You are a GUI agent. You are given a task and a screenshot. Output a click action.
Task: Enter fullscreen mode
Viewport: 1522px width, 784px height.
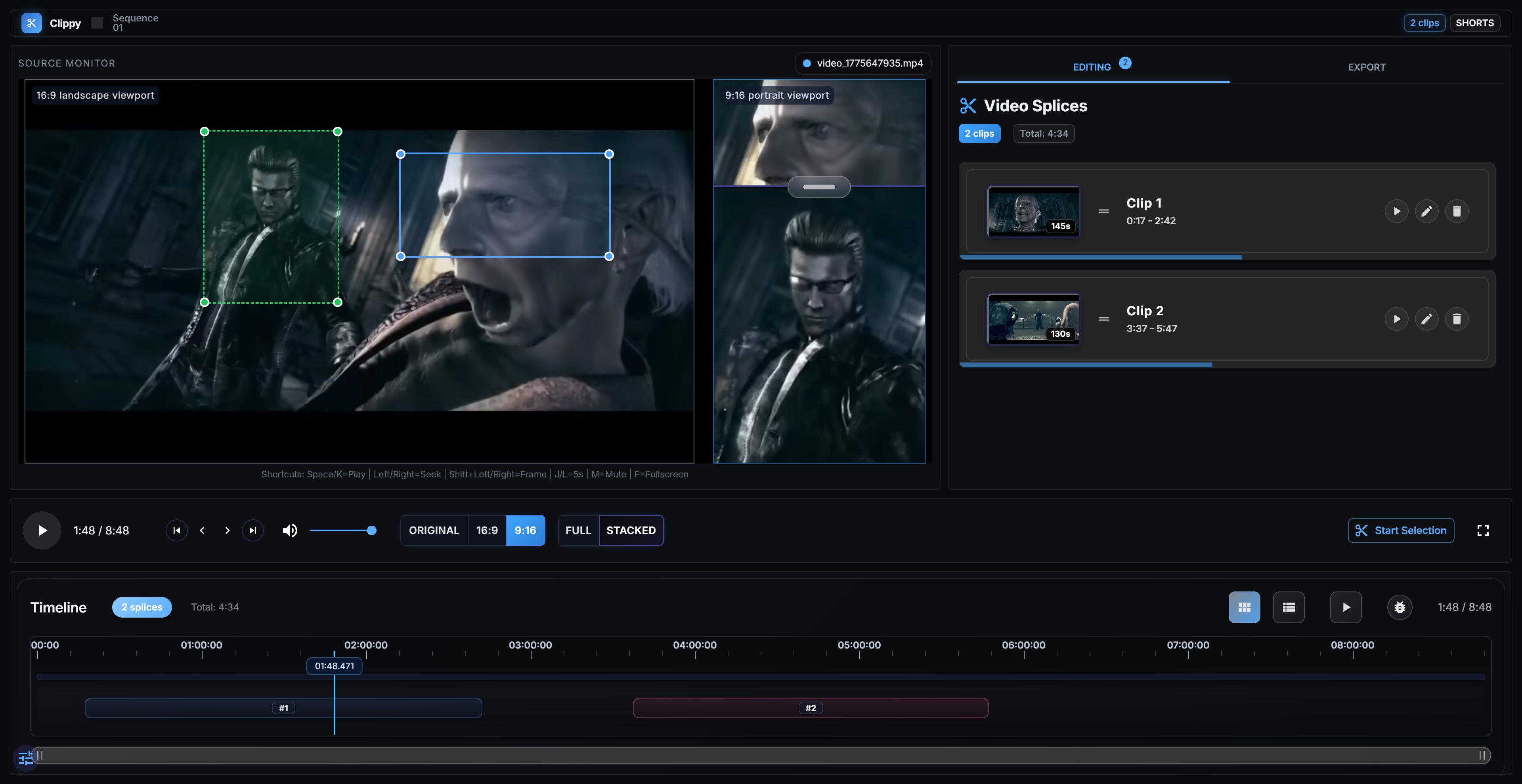coord(1482,530)
